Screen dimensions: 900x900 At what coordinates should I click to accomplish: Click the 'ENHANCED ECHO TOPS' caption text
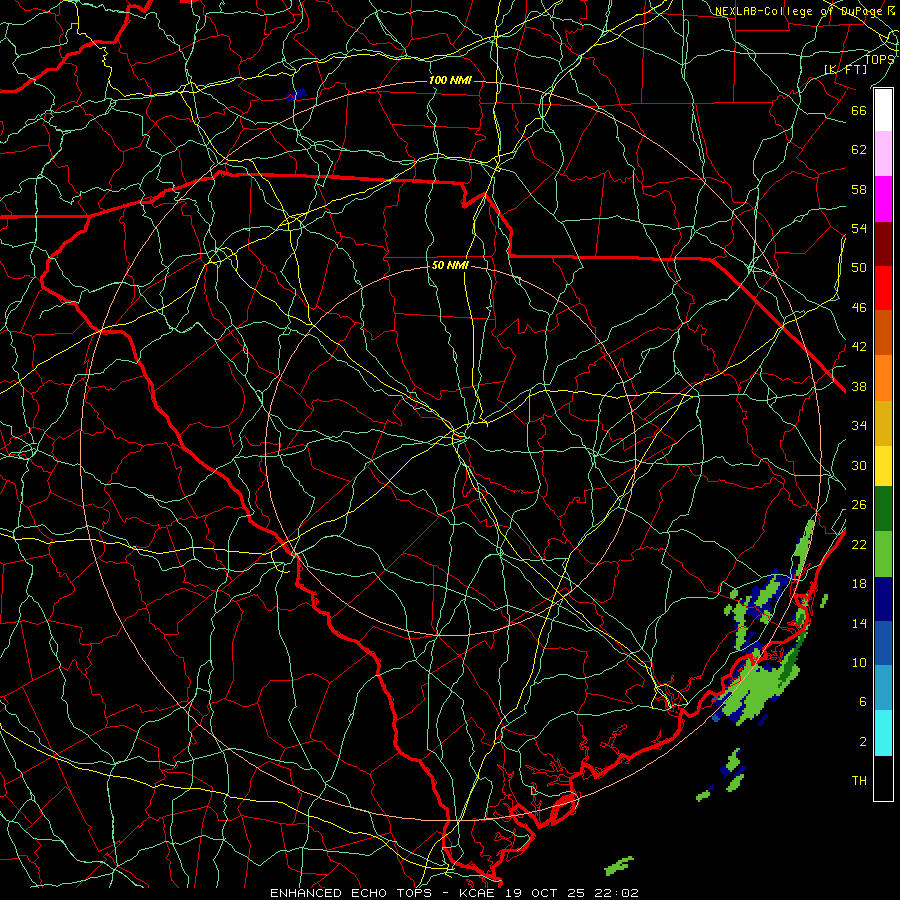[351, 893]
